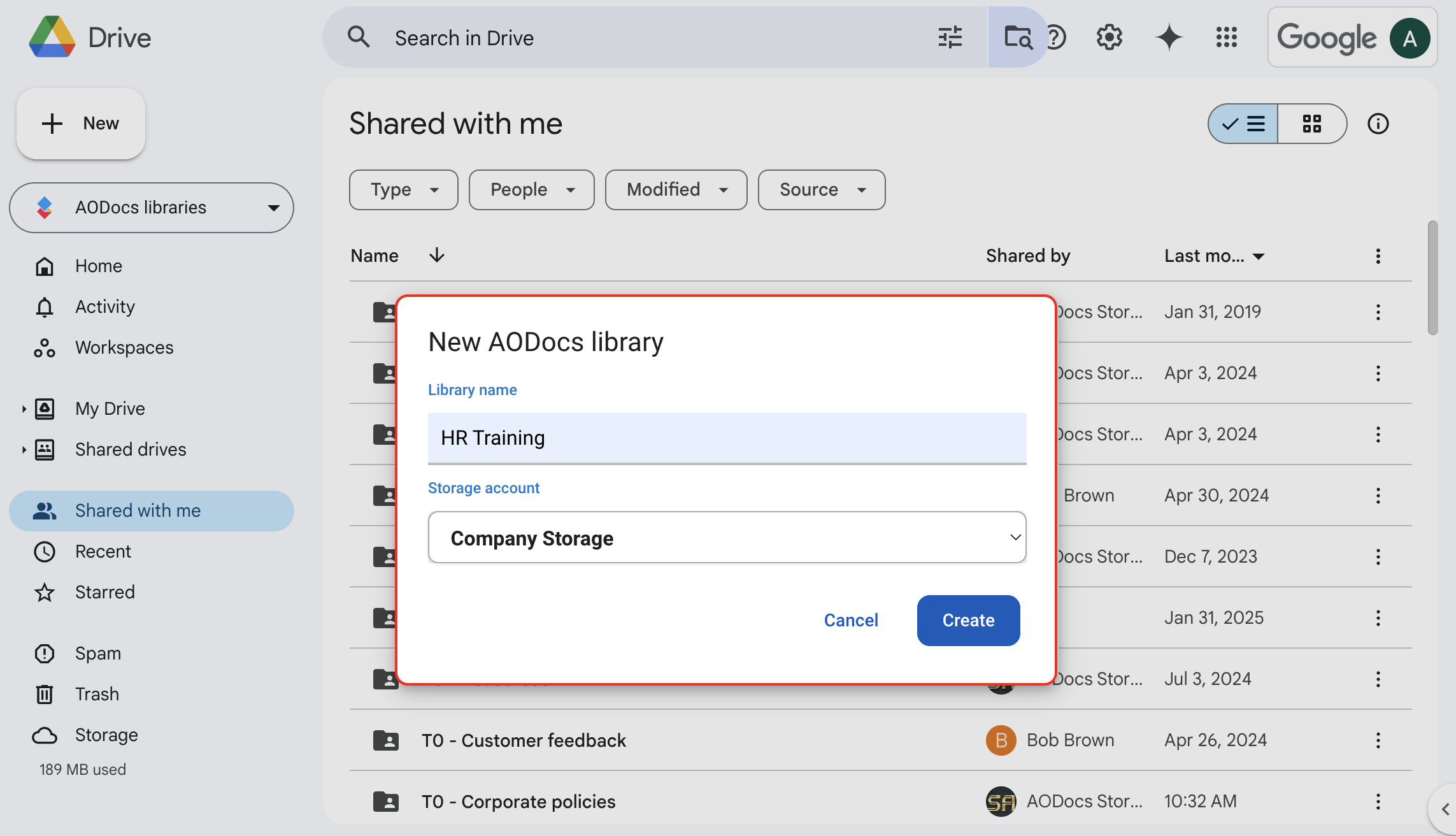Open the TO - Customer feedback folder
This screenshot has height=836, width=1456.
click(524, 740)
